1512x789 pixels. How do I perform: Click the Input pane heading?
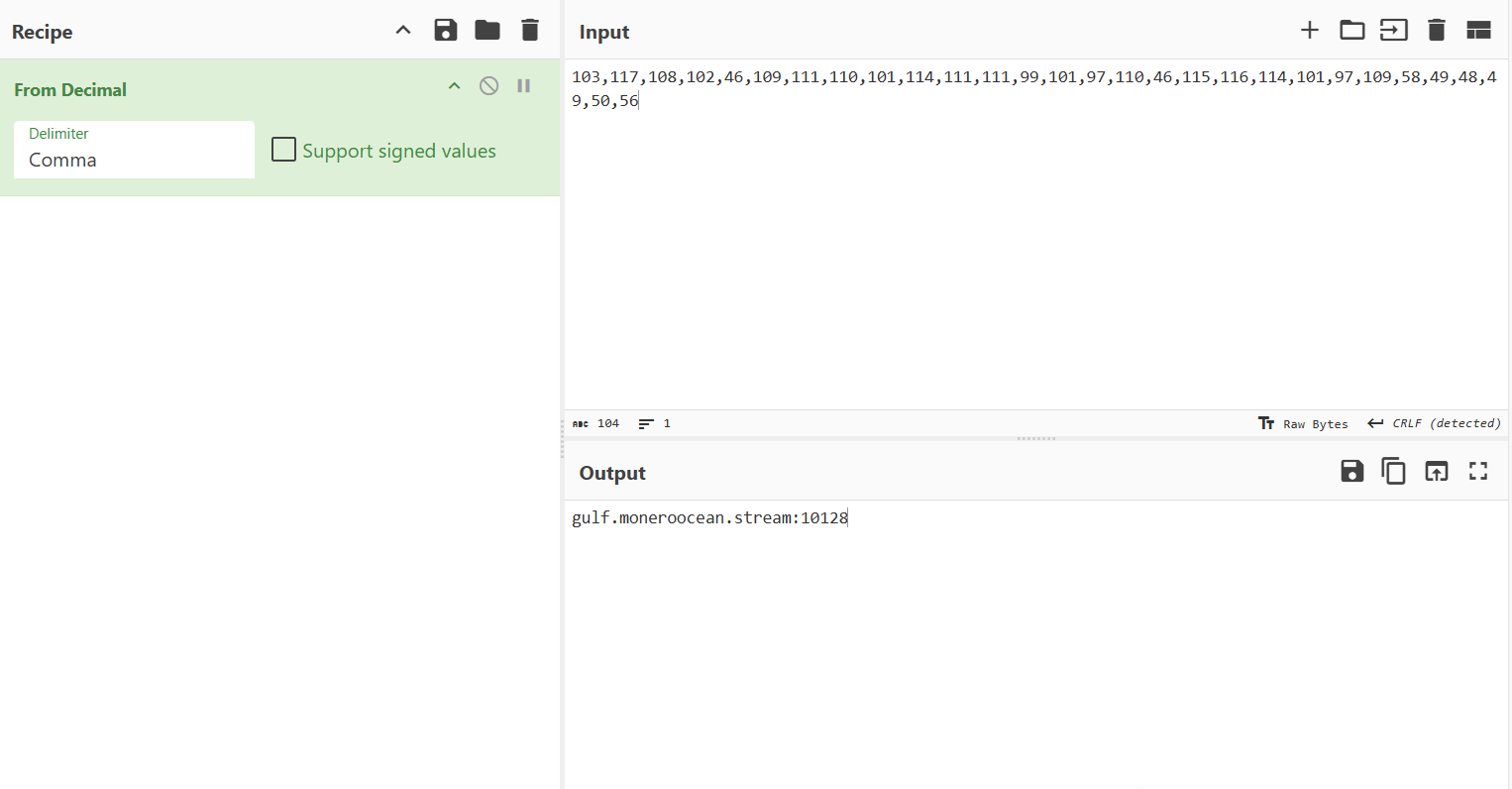click(x=604, y=32)
